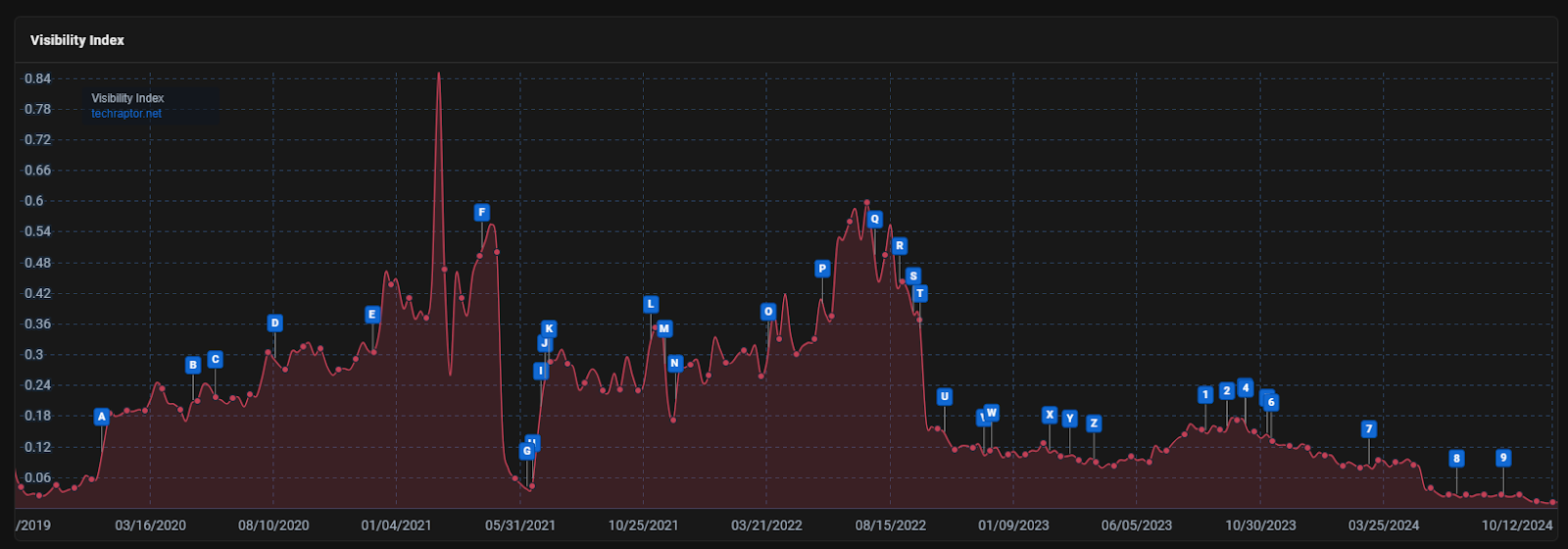This screenshot has width=1568, height=549.
Task: Open event pin labeled E
Action: [371, 315]
